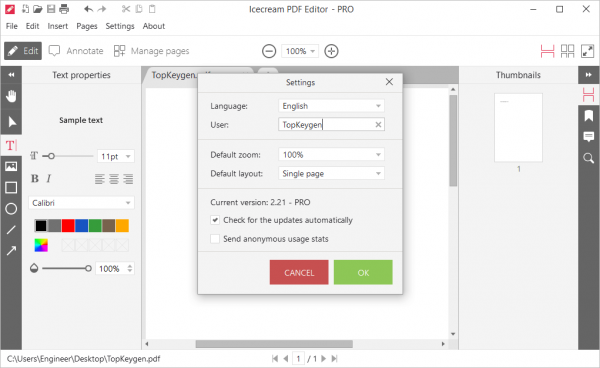Image resolution: width=600 pixels, height=368 pixels.
Task: Toggle italic text formatting
Action: click(49, 179)
